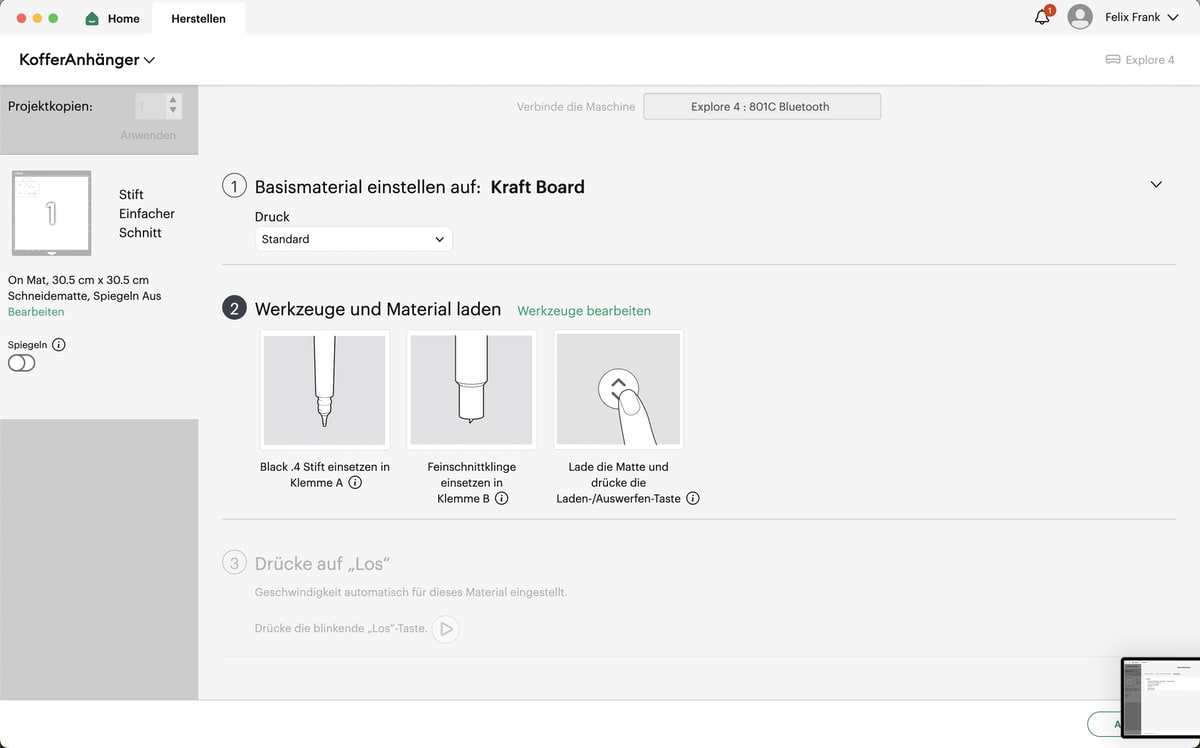This screenshot has width=1200, height=748.
Task: Select the mat 1 preview thumbnail
Action: point(51,213)
